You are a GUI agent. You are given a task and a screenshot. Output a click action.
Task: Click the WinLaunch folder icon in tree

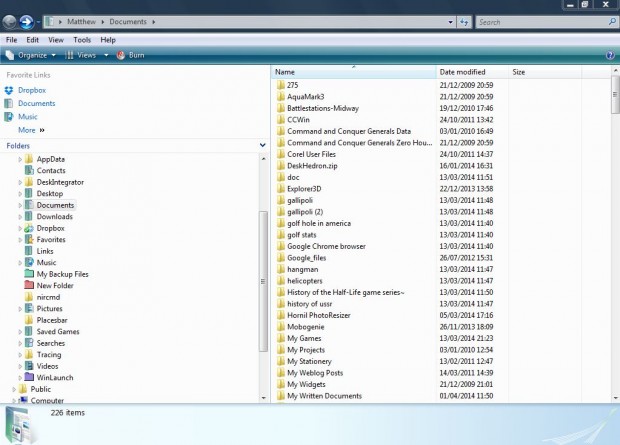[x=28, y=377]
